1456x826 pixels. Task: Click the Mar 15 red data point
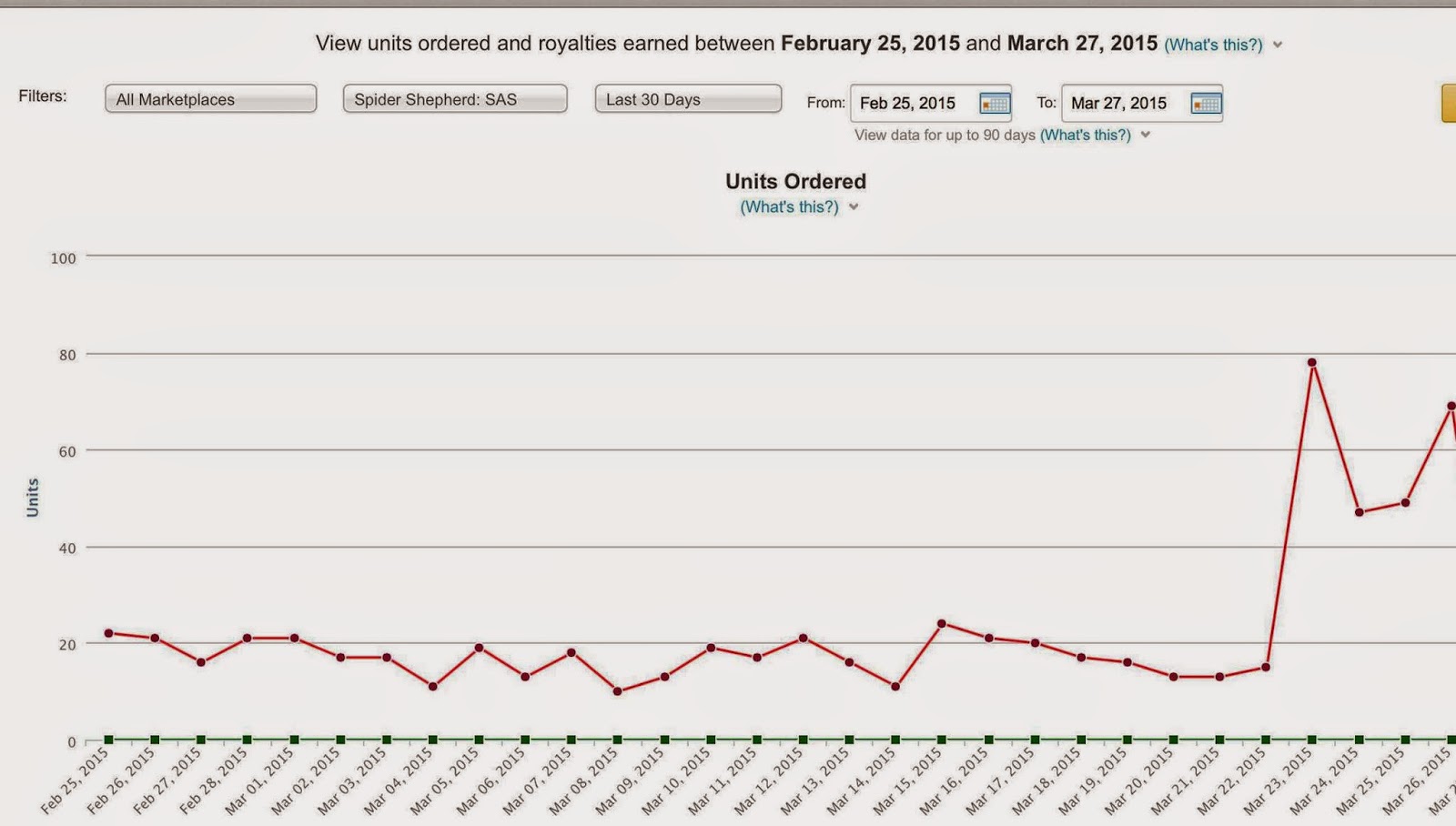[942, 623]
